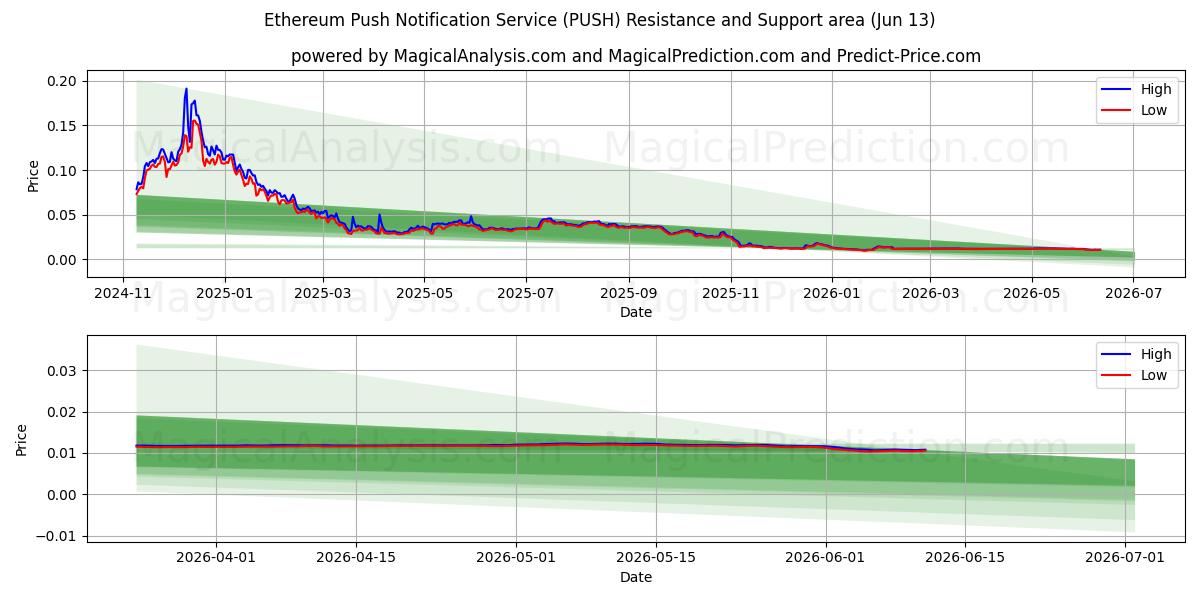Click the 'Price' axis label of the top chart

[33, 175]
